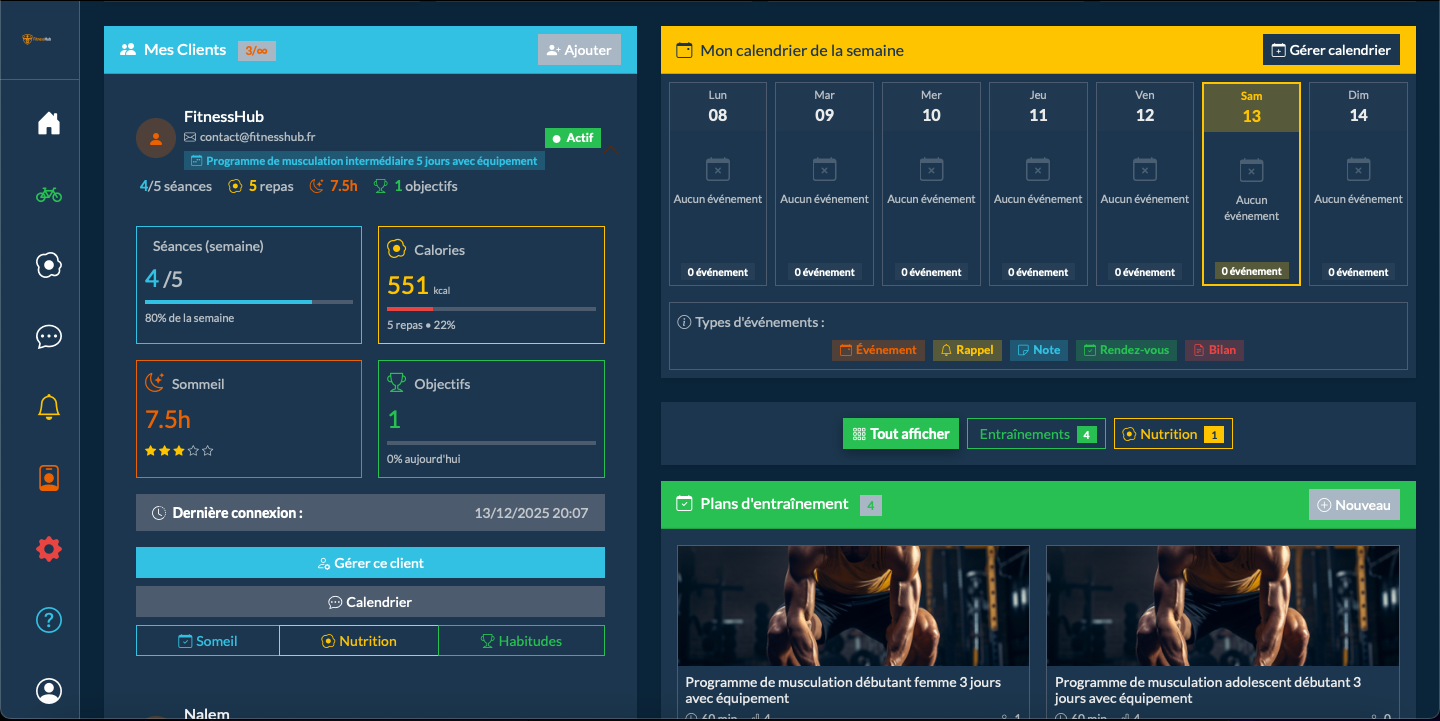Switch to the 'Habitudes' tab
Screen dimensions: 1440x721
coord(522,640)
